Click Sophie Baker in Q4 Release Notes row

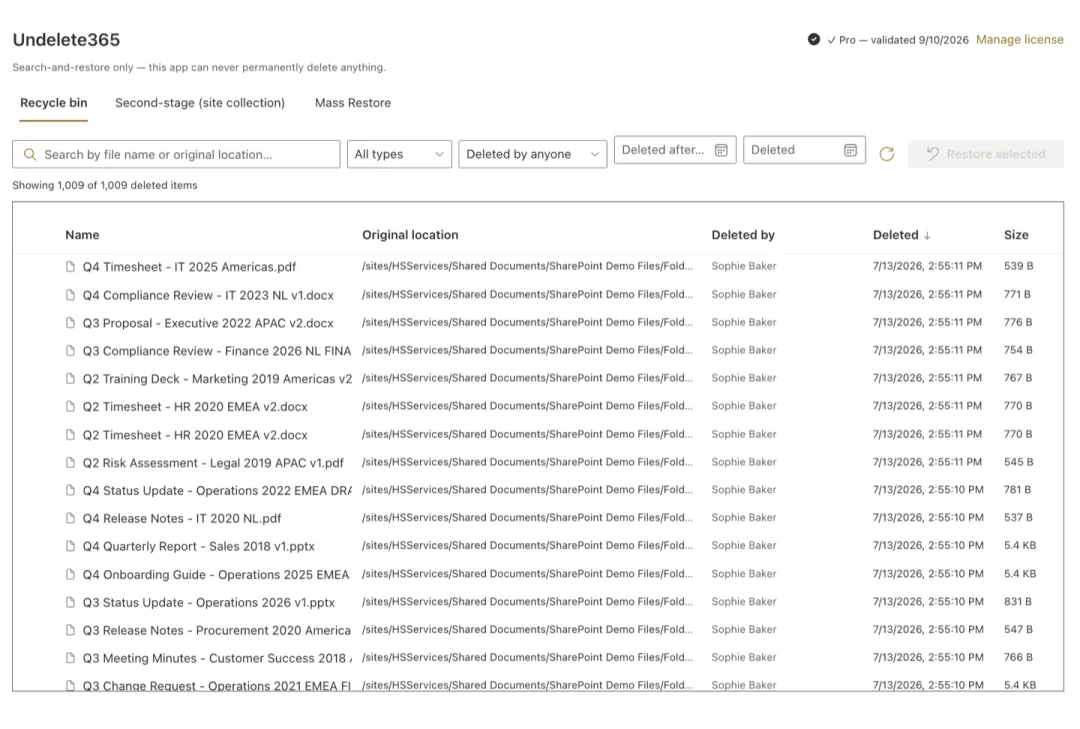click(x=743, y=517)
